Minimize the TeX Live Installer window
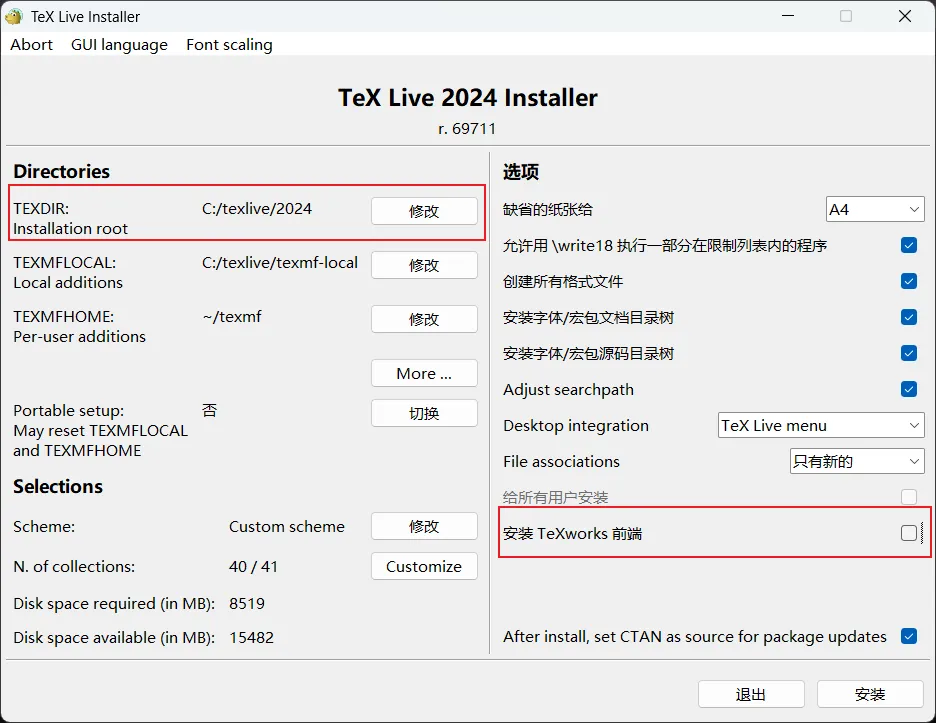Image resolution: width=936 pixels, height=723 pixels. pos(788,16)
